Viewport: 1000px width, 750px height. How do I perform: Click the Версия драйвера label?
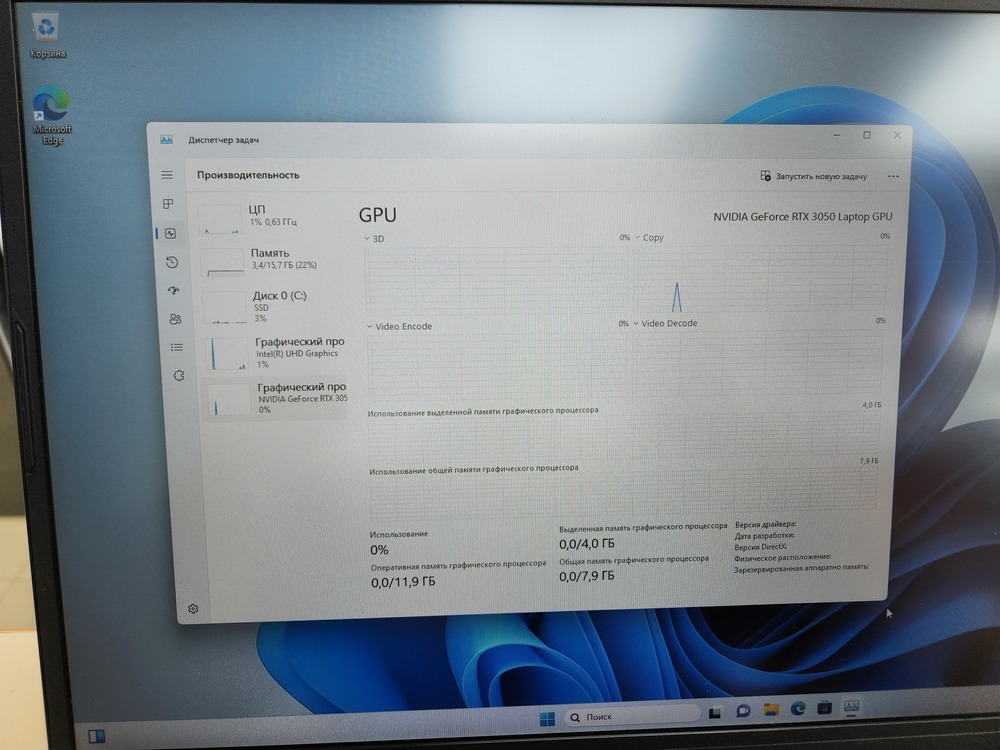click(765, 524)
